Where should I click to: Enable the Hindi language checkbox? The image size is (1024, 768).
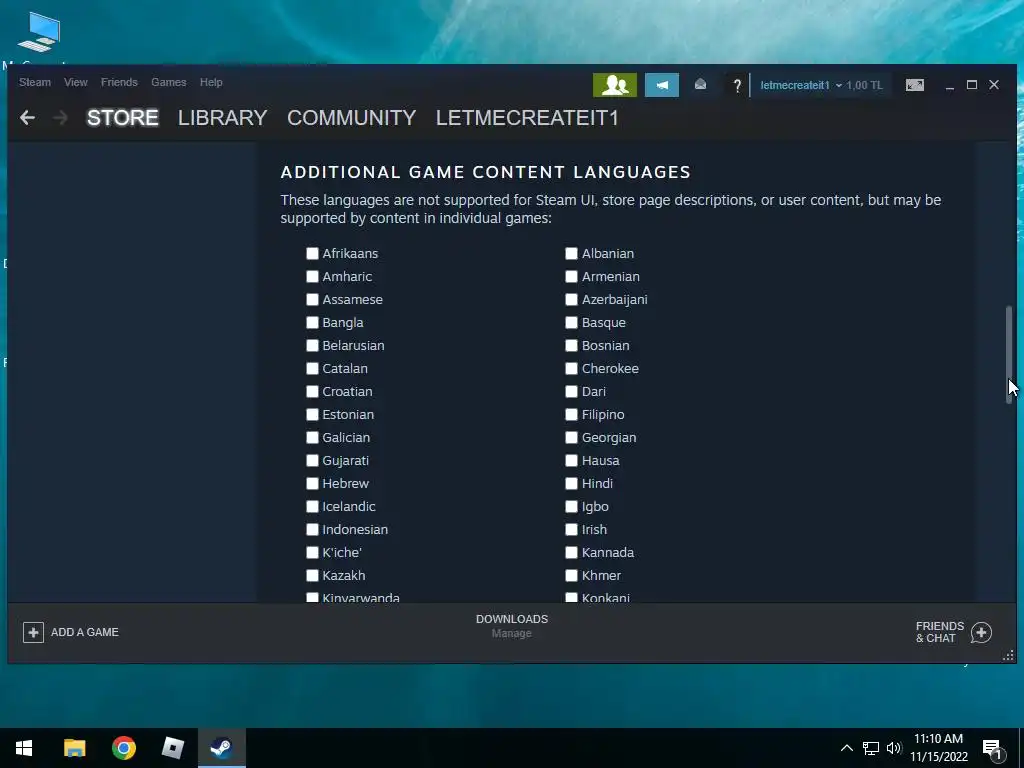(571, 483)
